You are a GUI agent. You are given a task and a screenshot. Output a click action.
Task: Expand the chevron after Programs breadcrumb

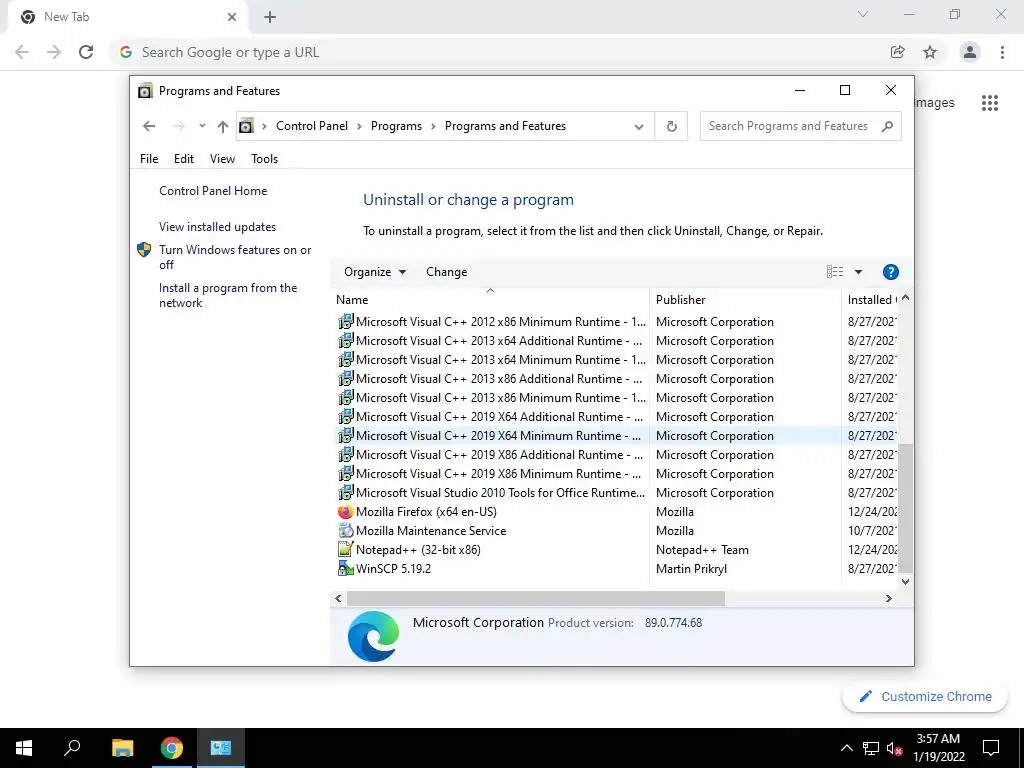coord(433,127)
